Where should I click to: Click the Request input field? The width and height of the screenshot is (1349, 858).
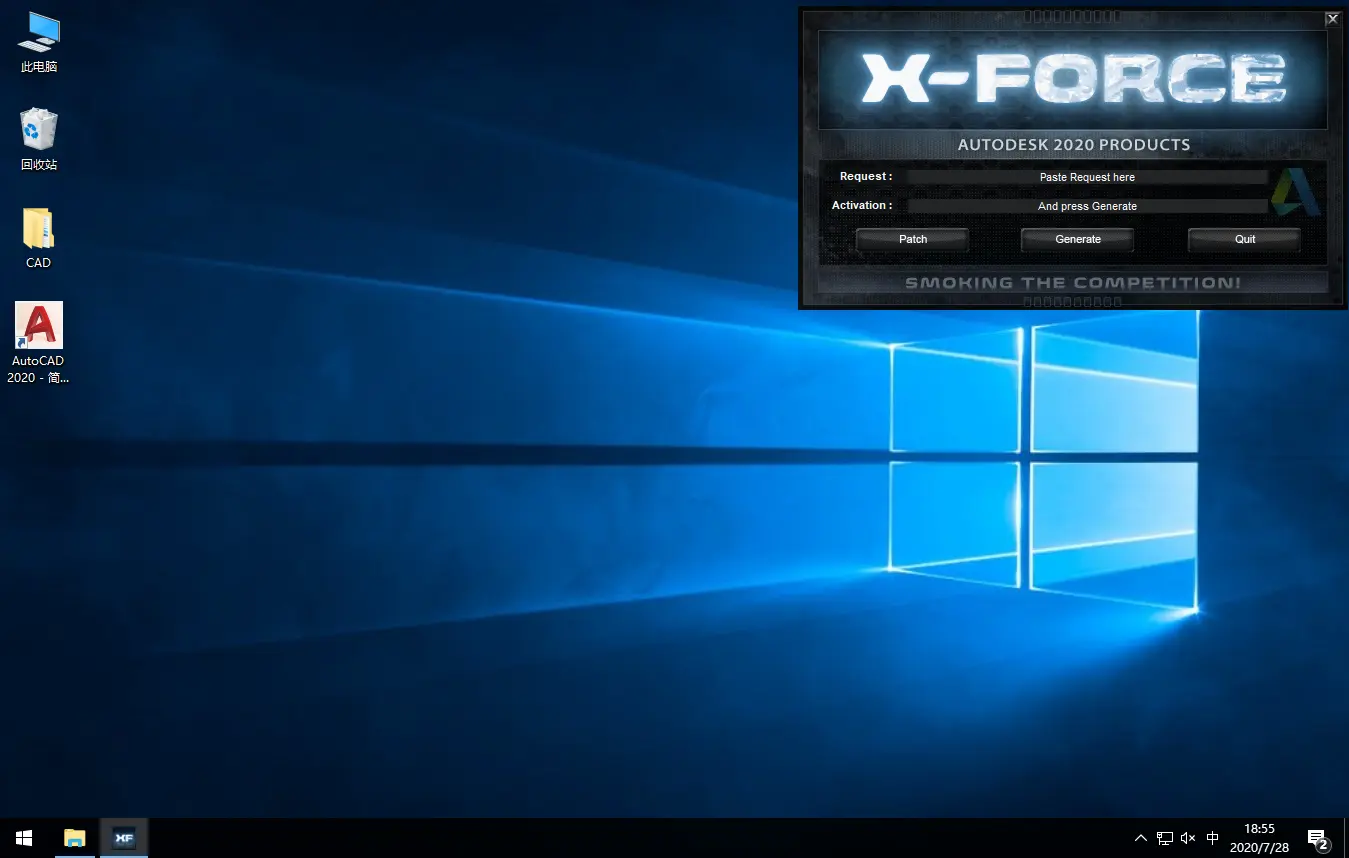coord(1087,177)
